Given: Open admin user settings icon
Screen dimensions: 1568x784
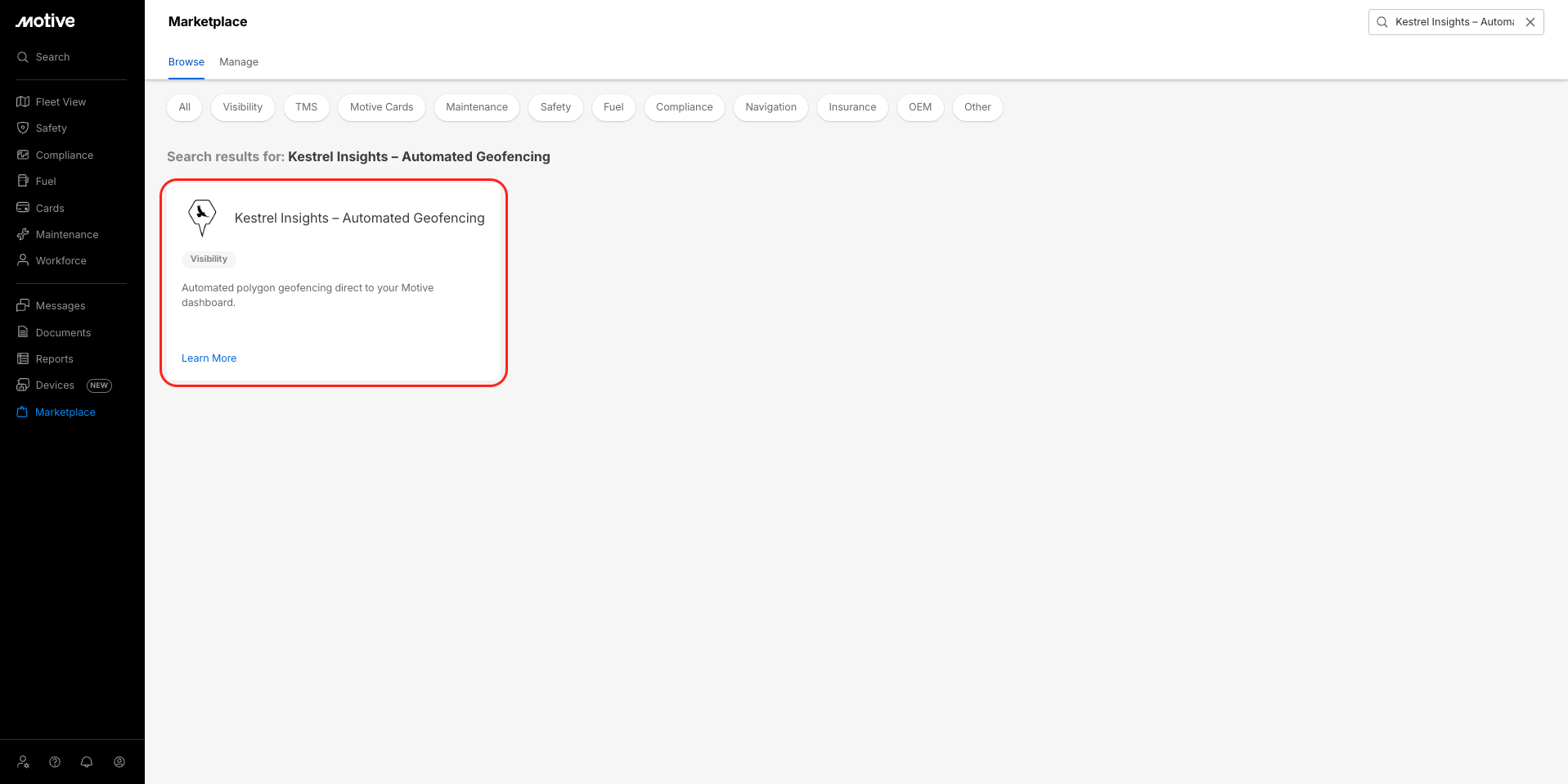Looking at the screenshot, I should [24, 762].
